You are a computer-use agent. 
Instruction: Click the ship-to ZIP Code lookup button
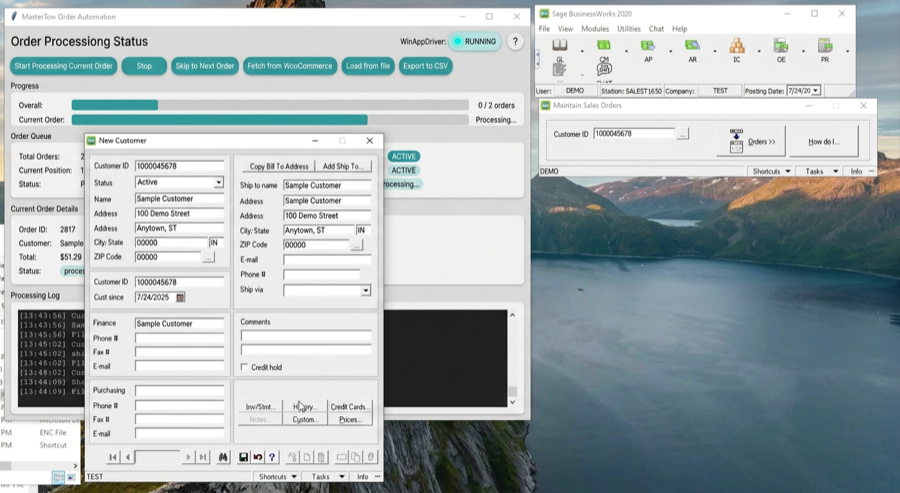click(356, 245)
